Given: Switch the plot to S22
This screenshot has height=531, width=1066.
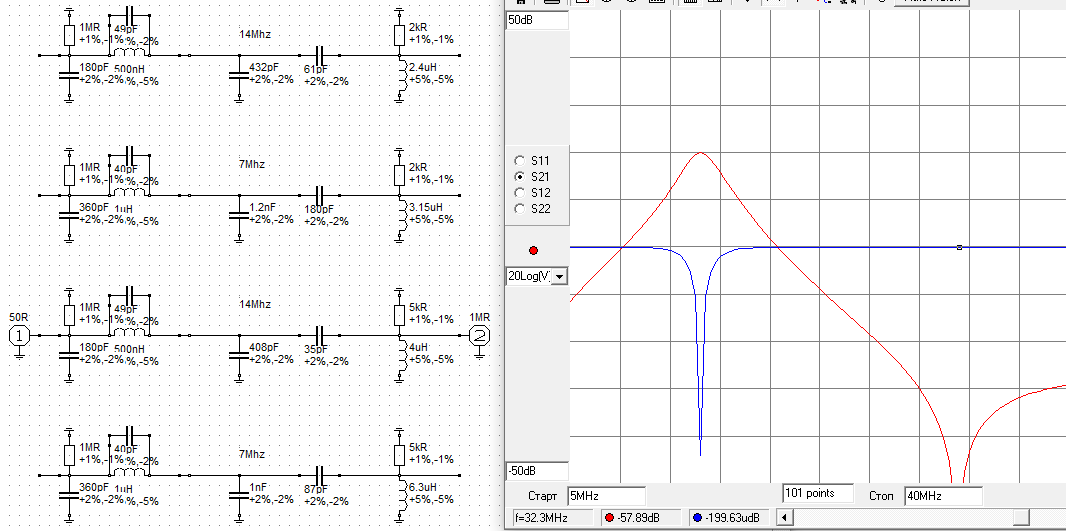Looking at the screenshot, I should (x=518, y=208).
